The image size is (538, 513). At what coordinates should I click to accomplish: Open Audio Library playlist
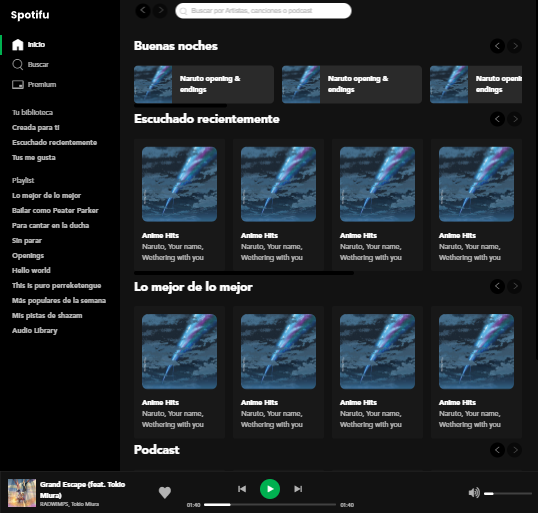pyautogui.click(x=35, y=330)
